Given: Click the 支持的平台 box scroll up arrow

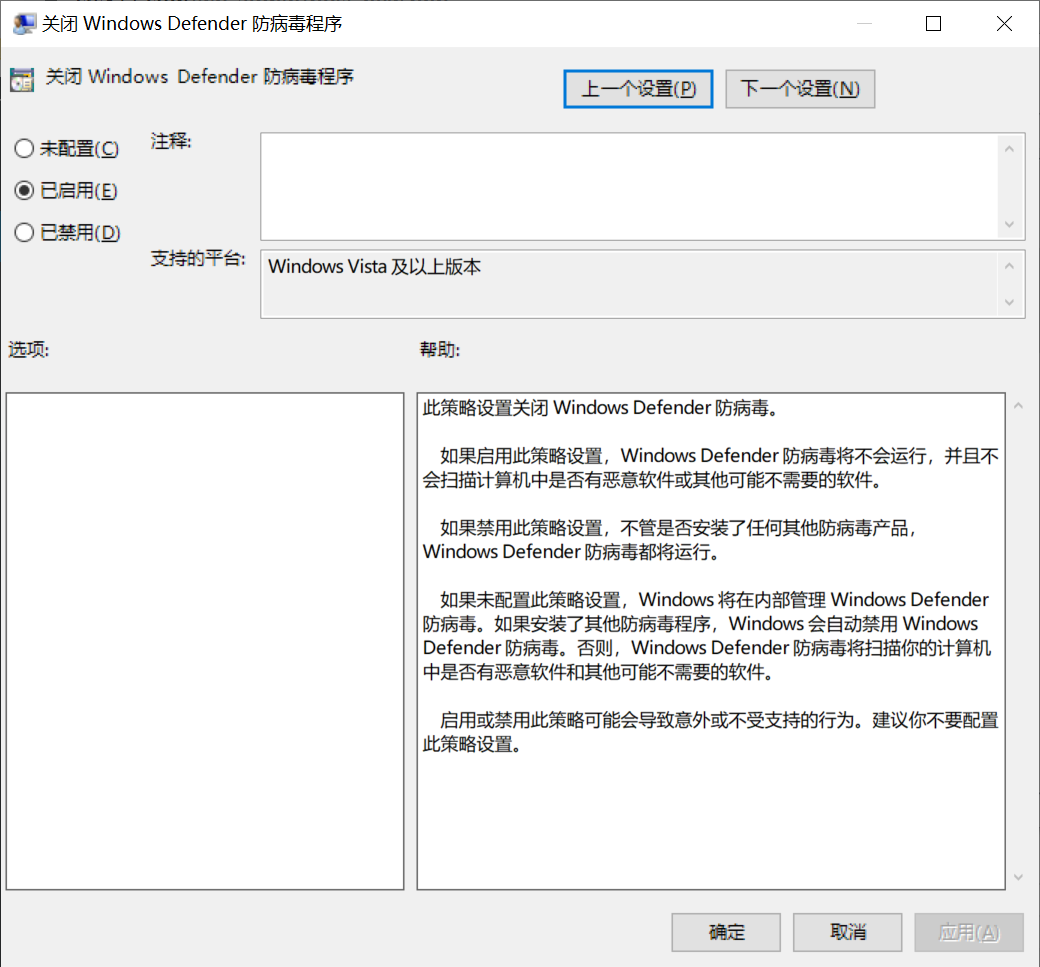Looking at the screenshot, I should coord(1009,266).
